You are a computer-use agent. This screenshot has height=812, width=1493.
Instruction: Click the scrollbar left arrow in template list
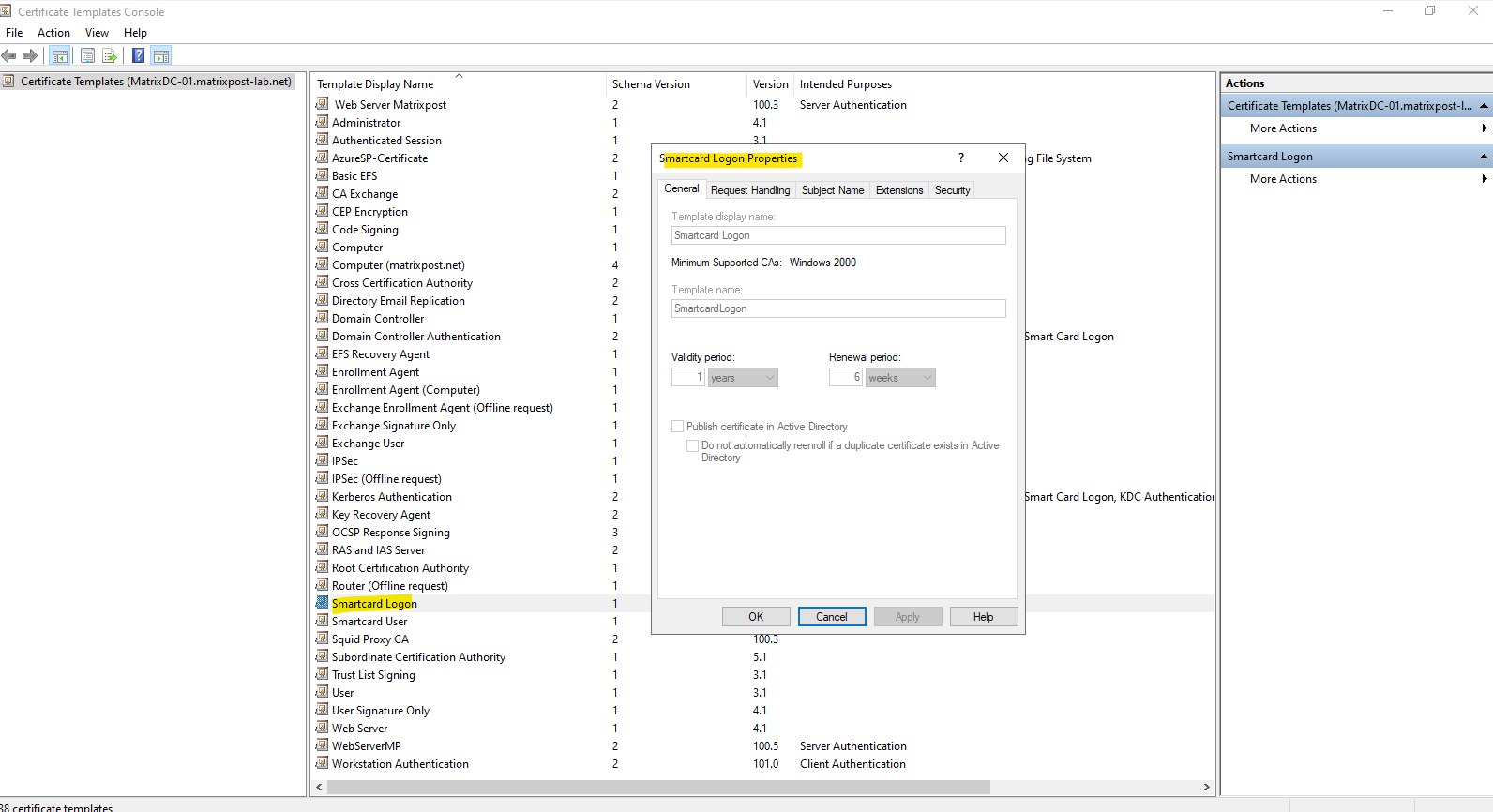pyautogui.click(x=319, y=787)
